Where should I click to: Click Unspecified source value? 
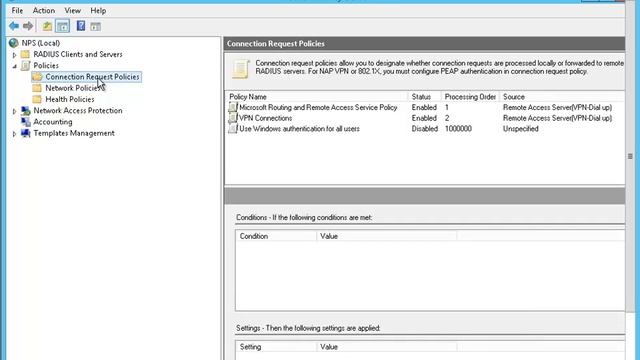tap(520, 129)
